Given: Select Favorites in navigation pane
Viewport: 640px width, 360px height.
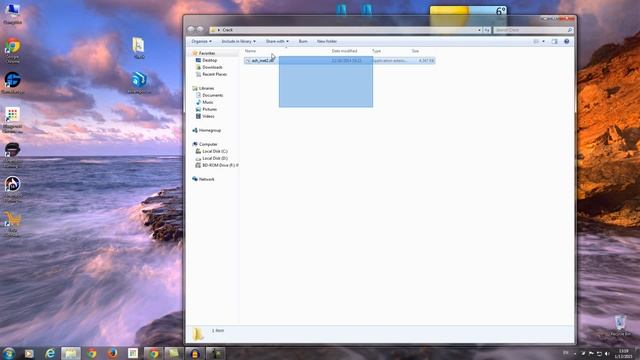Looking at the screenshot, I should [x=207, y=53].
